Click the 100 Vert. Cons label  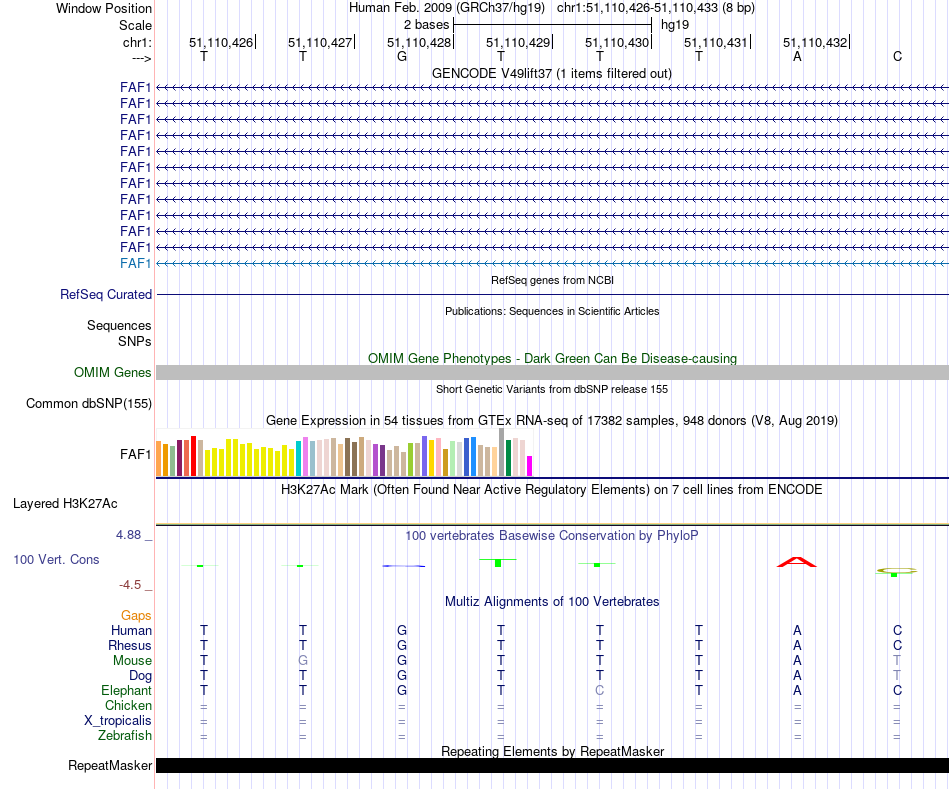point(56,559)
